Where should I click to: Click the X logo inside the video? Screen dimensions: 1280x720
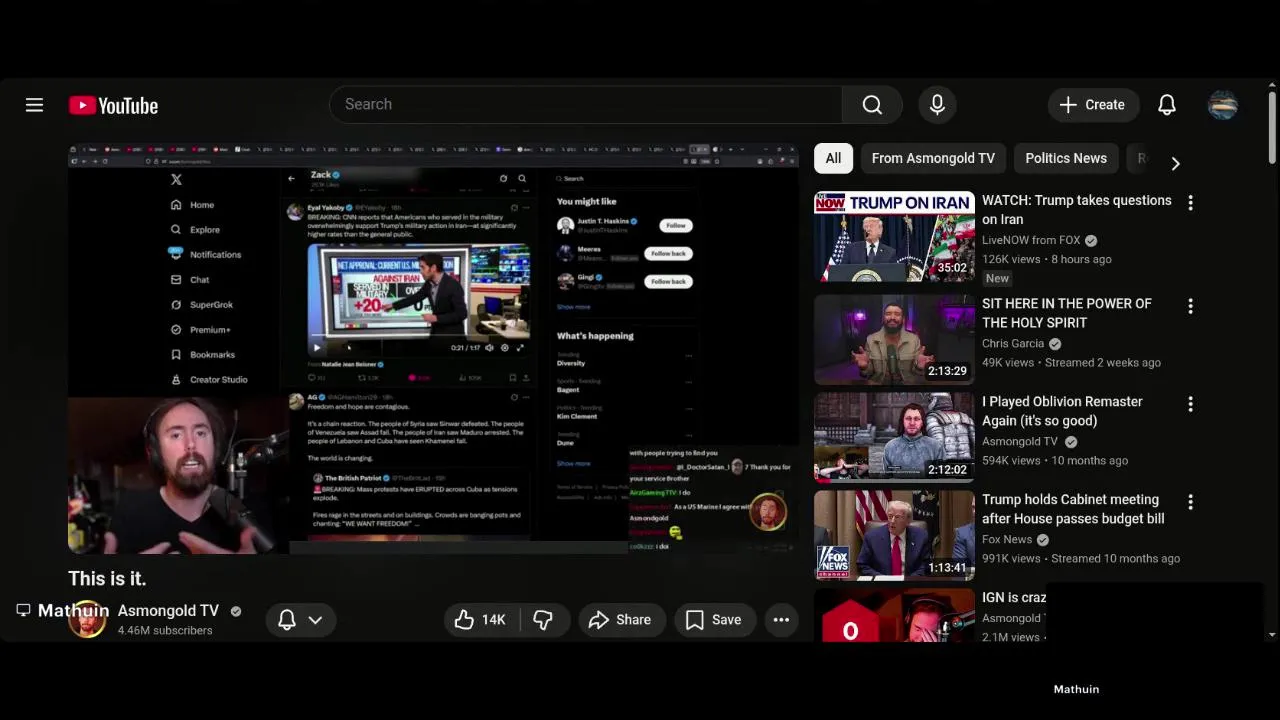point(176,180)
